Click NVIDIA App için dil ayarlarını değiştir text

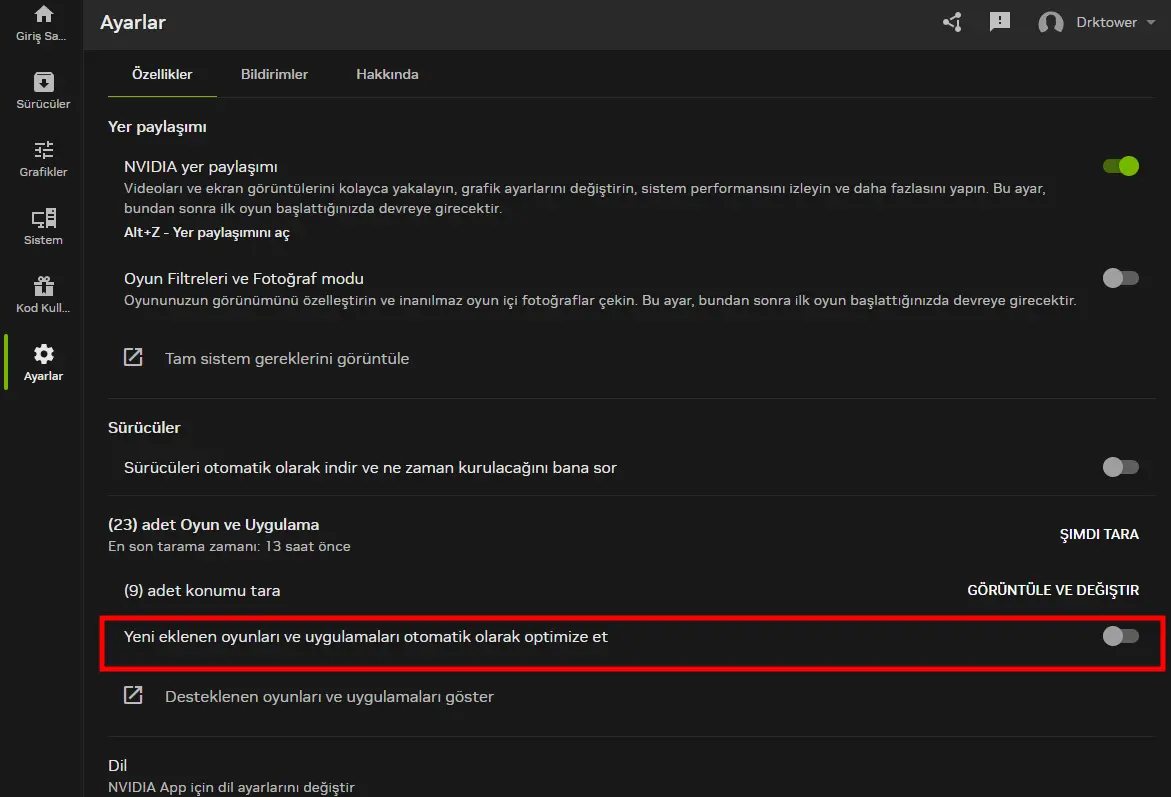point(232,787)
